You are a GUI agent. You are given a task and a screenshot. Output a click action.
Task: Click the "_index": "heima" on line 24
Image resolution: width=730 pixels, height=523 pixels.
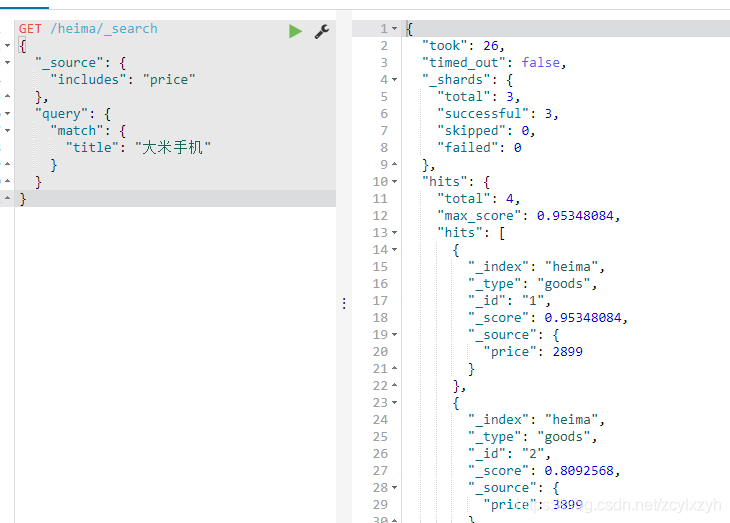click(x=536, y=420)
